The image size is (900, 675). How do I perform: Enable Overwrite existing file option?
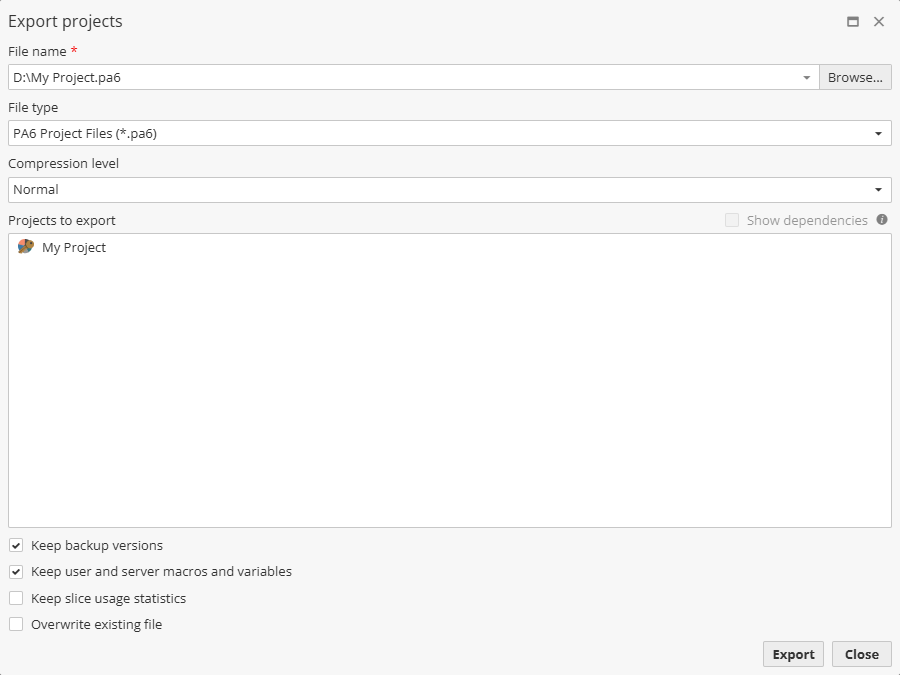tap(16, 624)
